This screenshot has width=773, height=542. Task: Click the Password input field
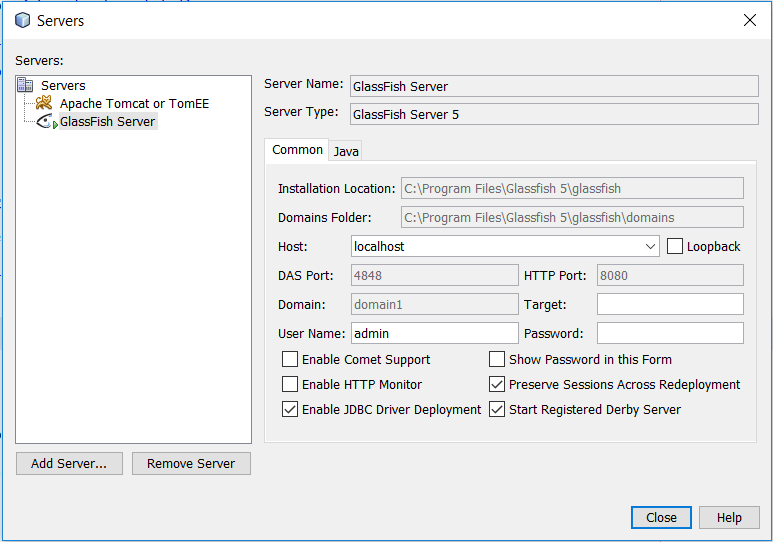670,333
